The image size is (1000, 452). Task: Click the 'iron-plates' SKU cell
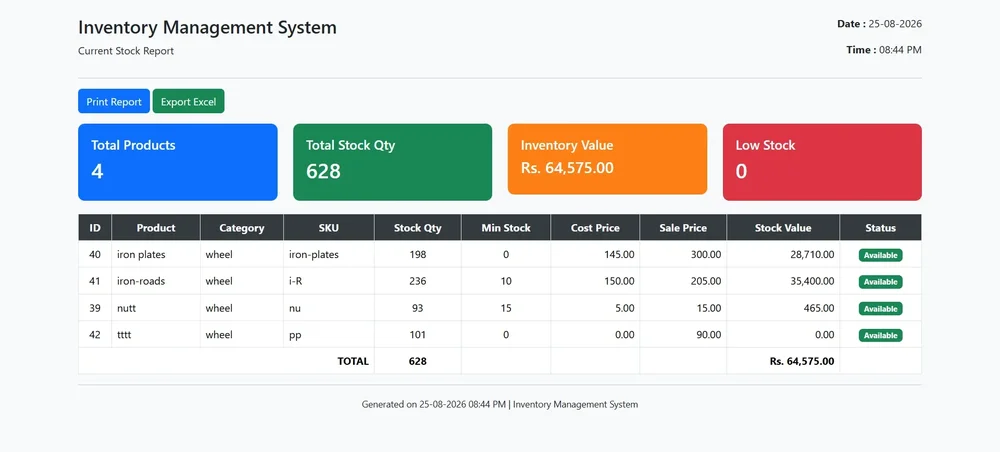click(329, 254)
